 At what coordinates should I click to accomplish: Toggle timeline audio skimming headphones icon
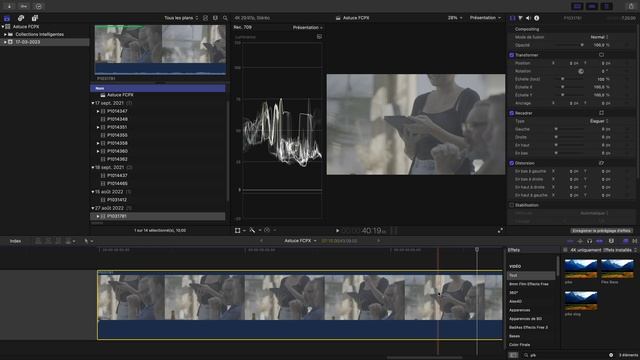(589, 241)
